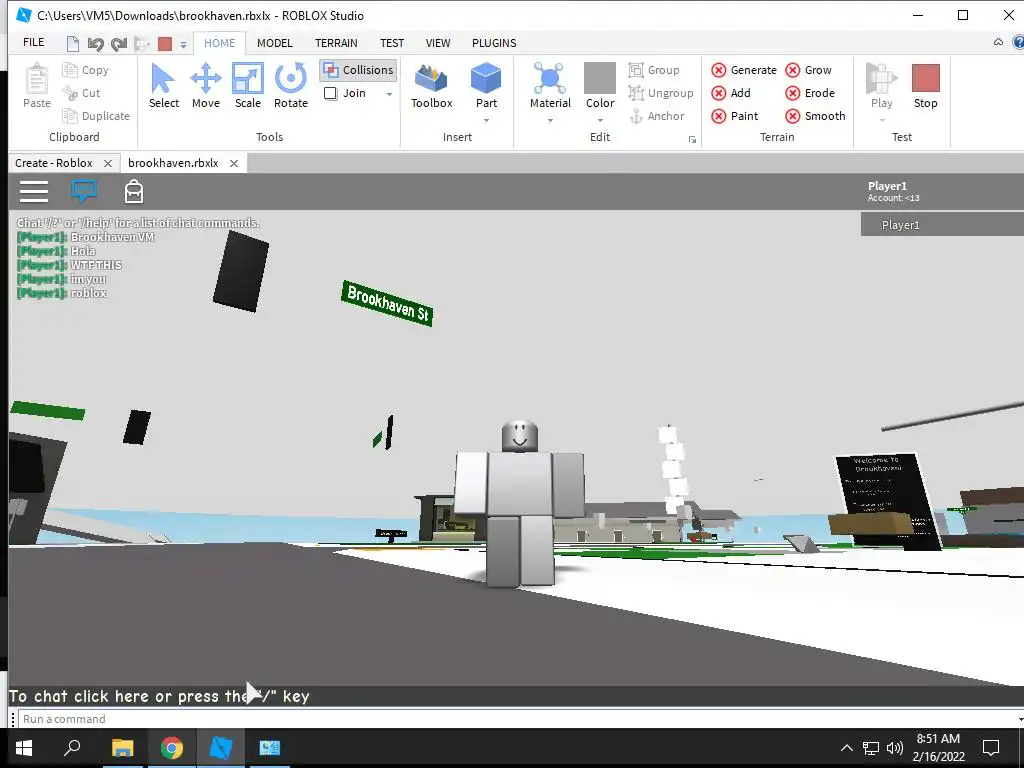1024x768 pixels.
Task: Redo the last action
Action: point(118,44)
